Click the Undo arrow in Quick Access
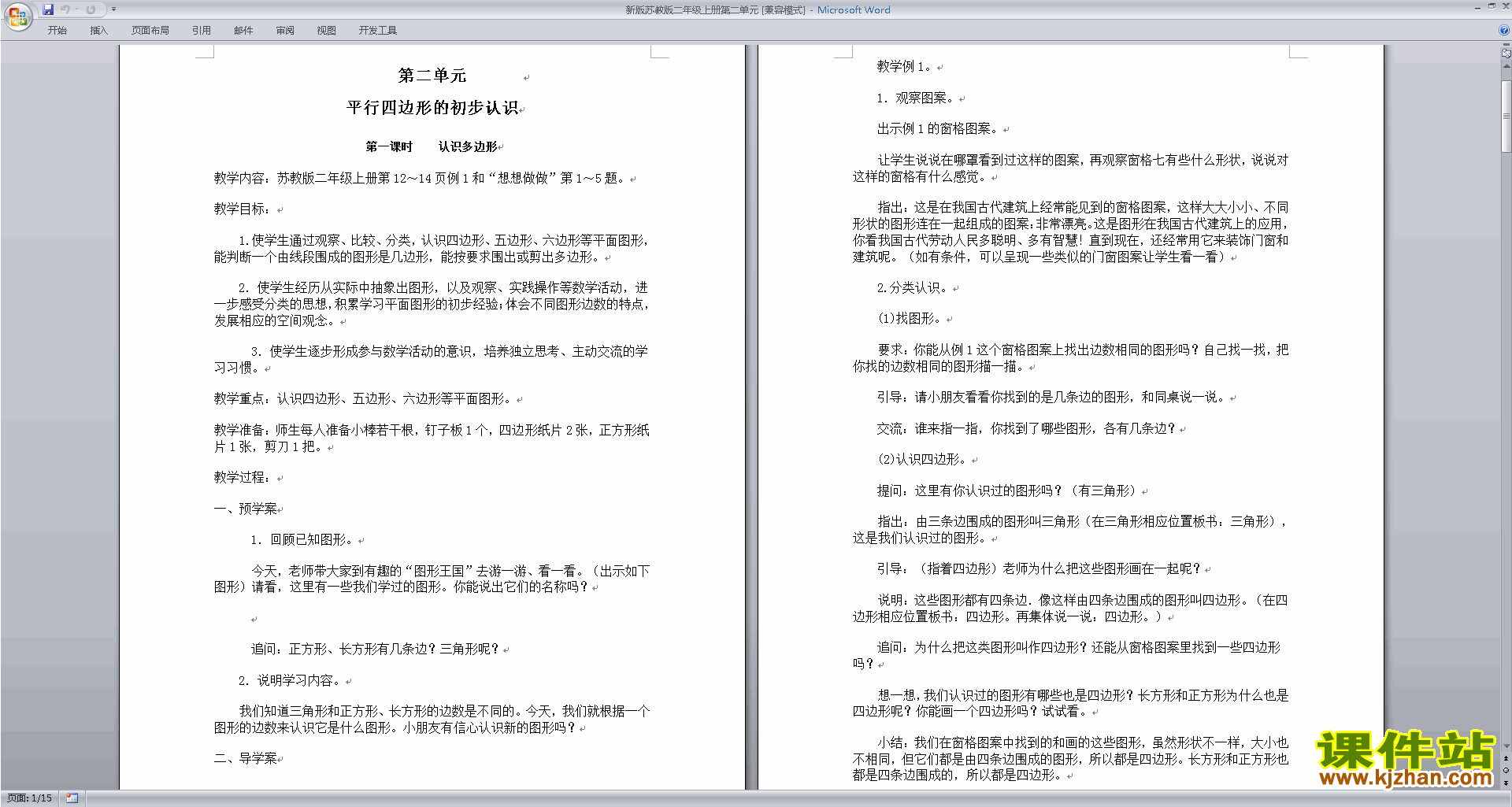The width and height of the screenshot is (1512, 807). (x=65, y=9)
